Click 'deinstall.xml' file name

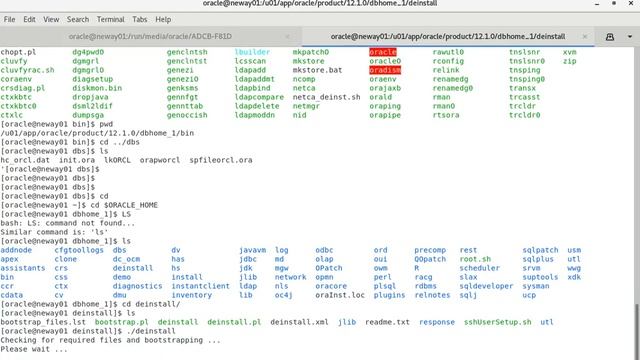pos(299,322)
